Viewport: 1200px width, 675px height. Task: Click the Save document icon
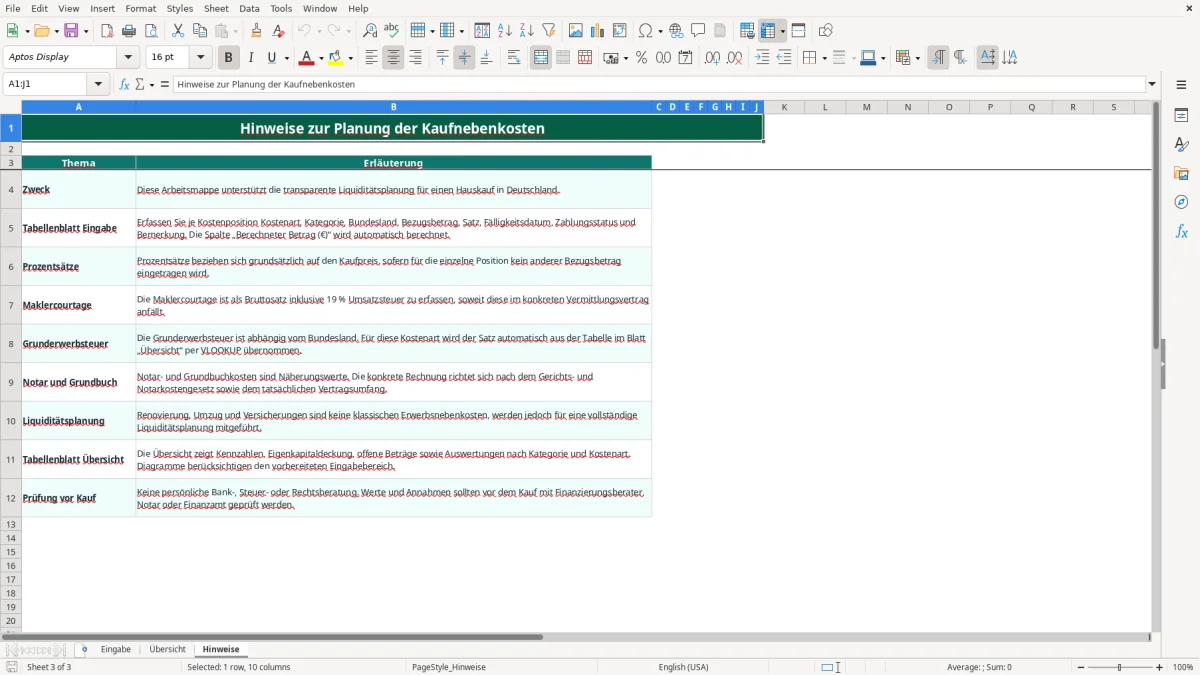click(71, 31)
